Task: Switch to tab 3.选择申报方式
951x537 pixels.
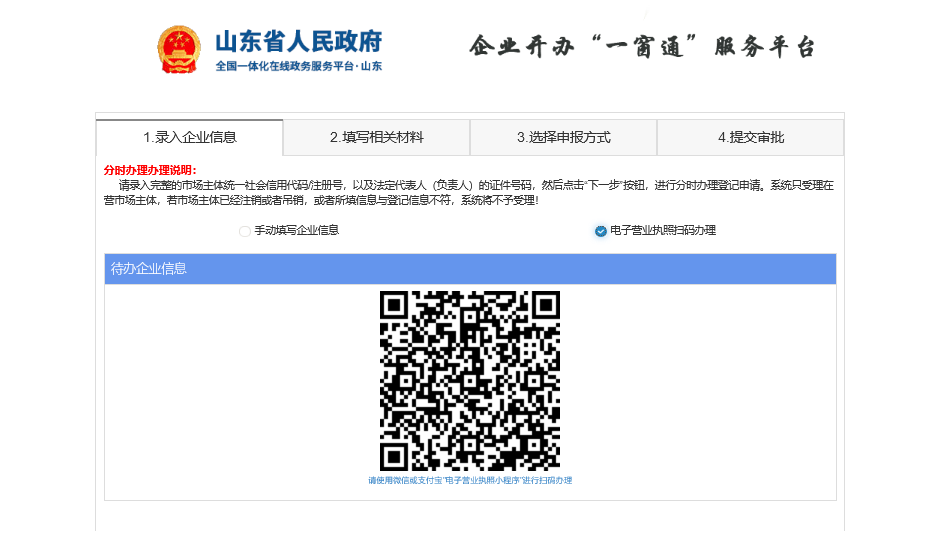Action: point(563,137)
